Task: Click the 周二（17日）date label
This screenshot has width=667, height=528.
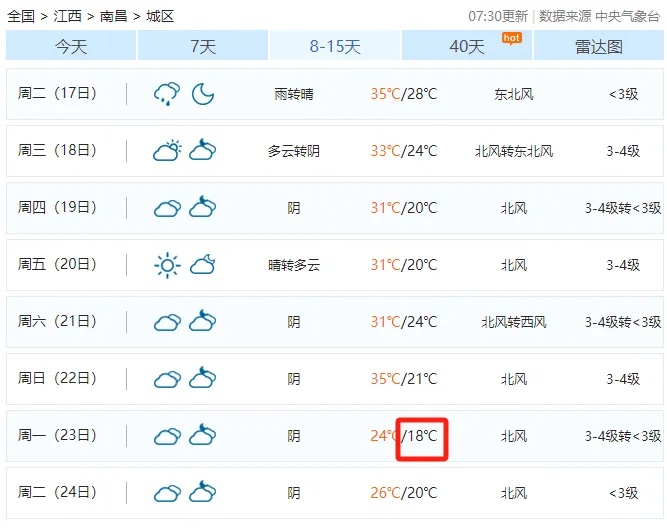Action: 57,93
